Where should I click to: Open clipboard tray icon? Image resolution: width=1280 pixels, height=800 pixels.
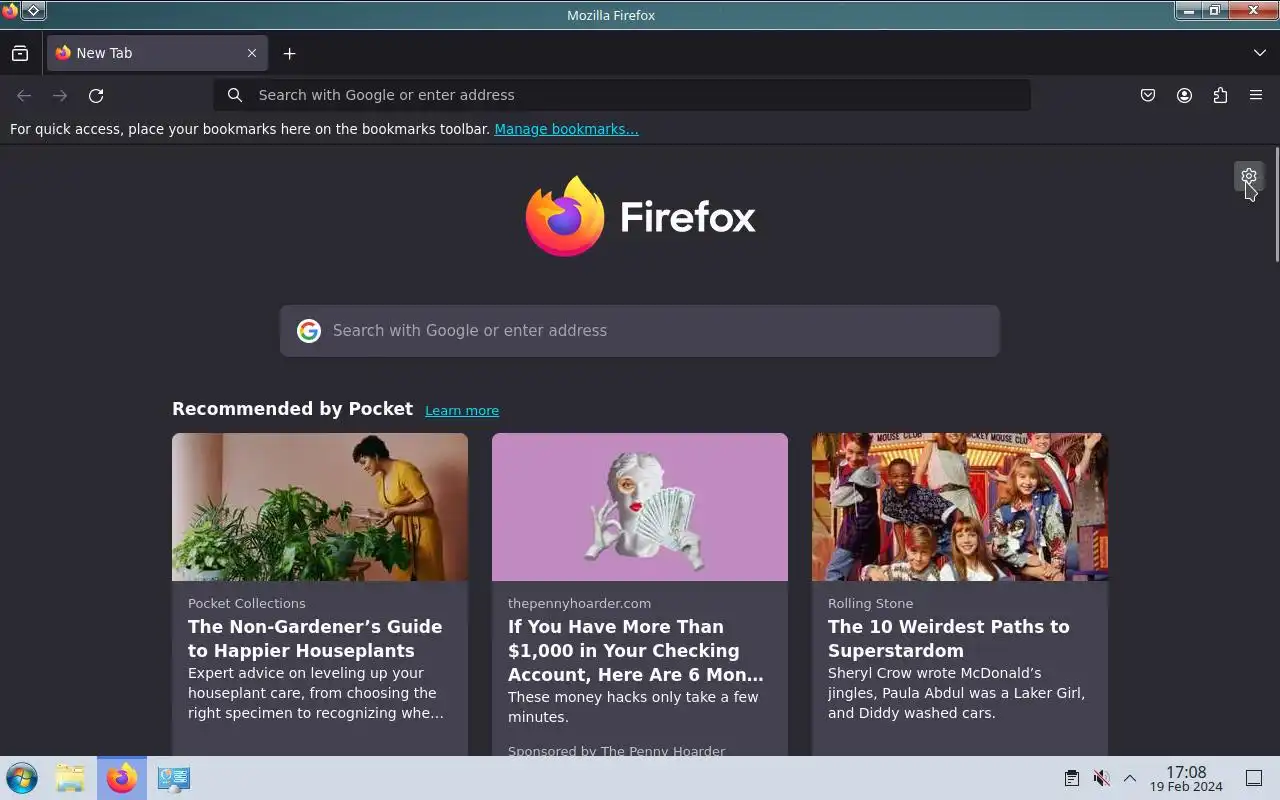pos(1071,778)
